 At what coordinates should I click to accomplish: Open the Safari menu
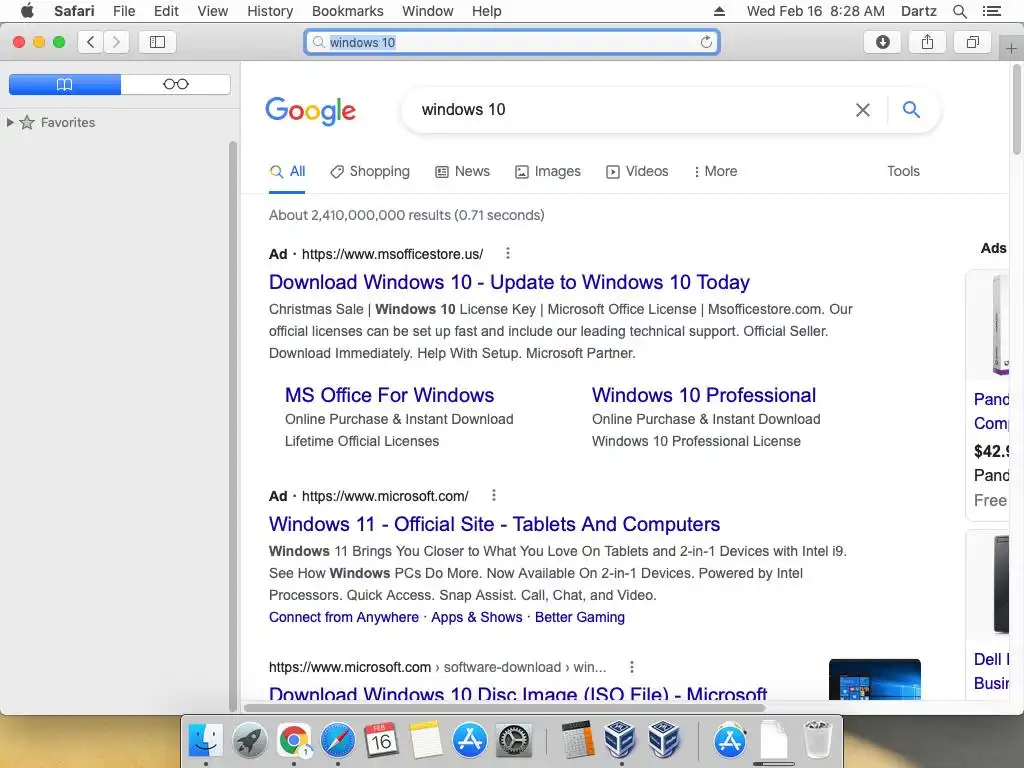[74, 11]
